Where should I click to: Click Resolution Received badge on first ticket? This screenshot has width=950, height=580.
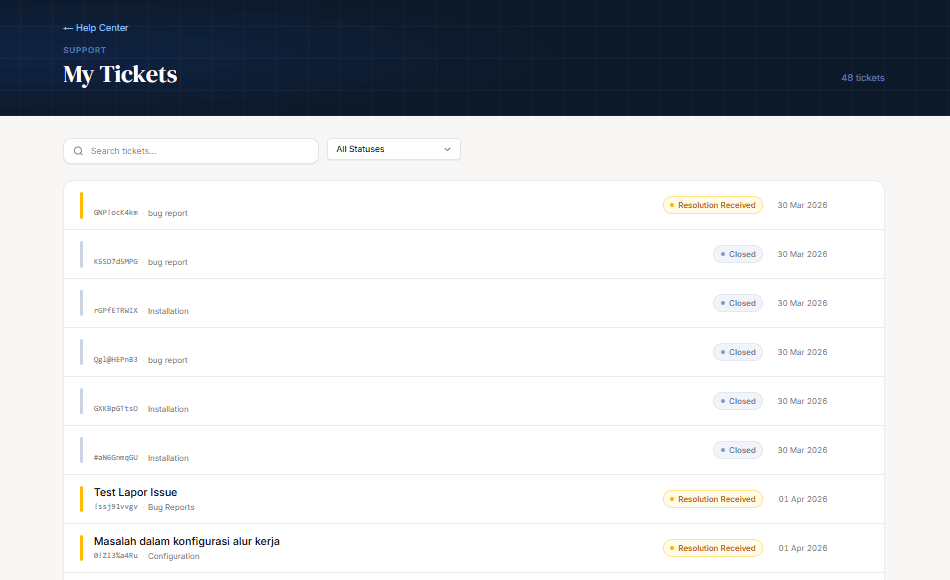[x=712, y=205]
